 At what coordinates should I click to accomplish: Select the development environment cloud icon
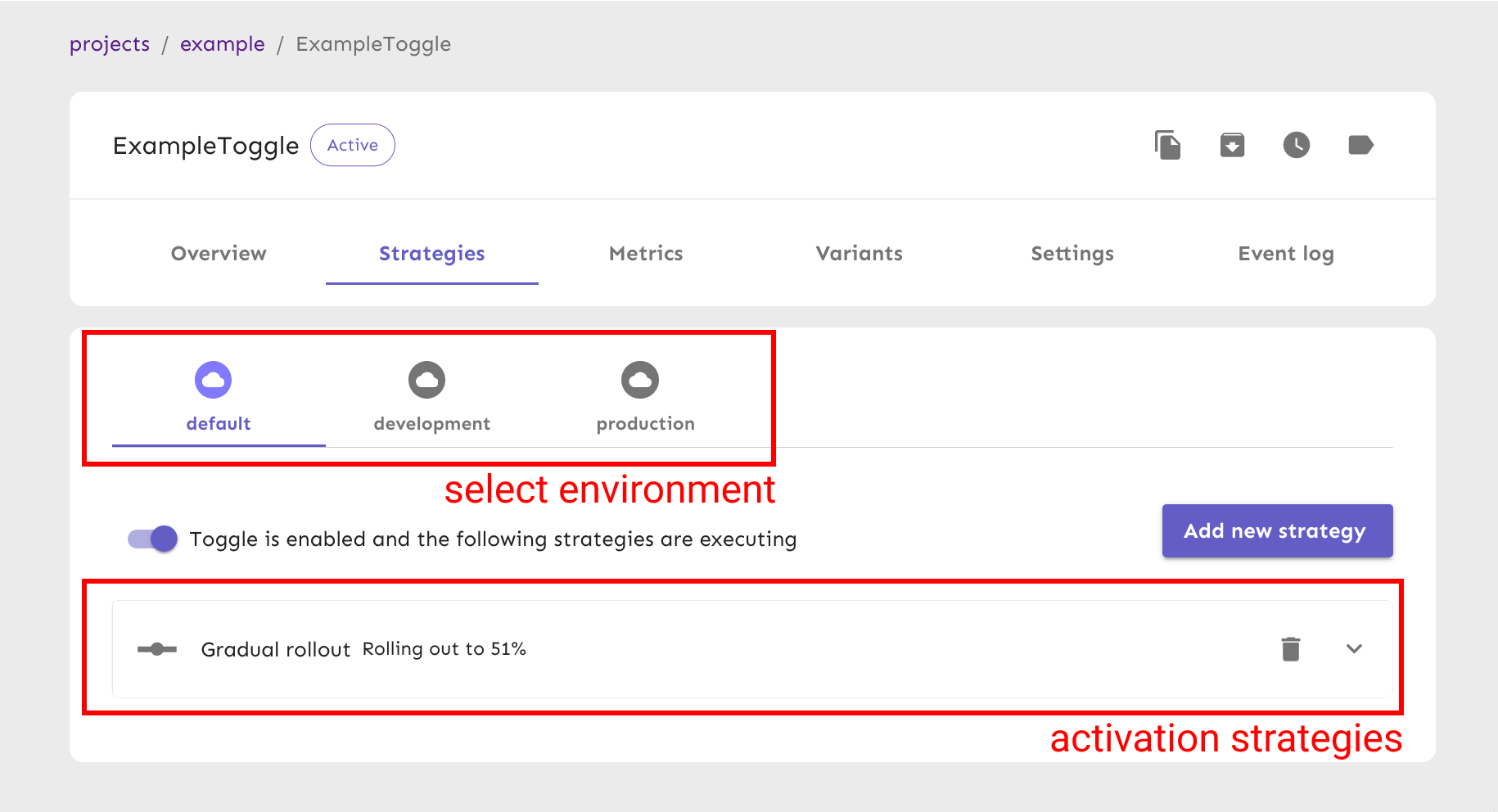click(x=426, y=380)
